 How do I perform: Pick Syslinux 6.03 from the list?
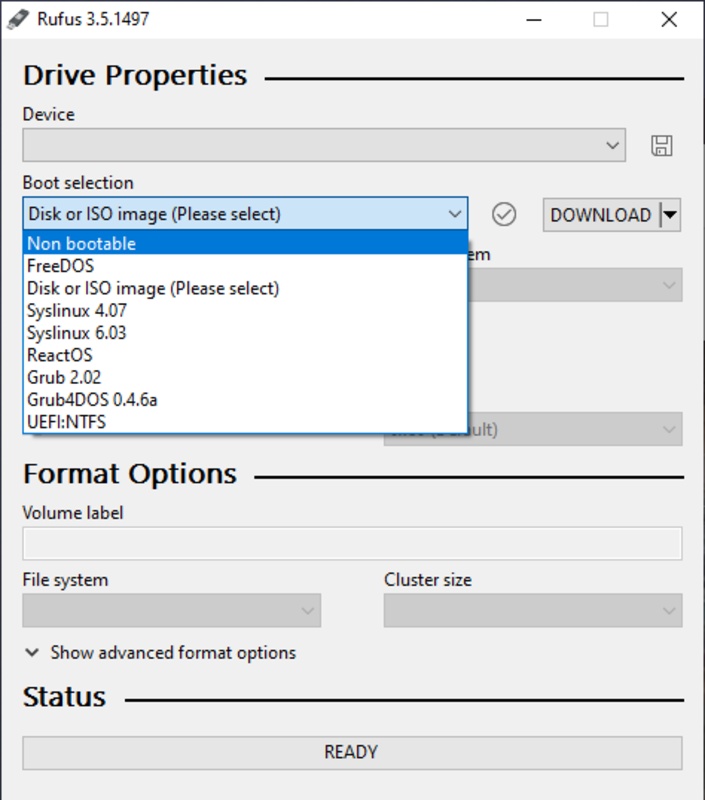[x=77, y=333]
